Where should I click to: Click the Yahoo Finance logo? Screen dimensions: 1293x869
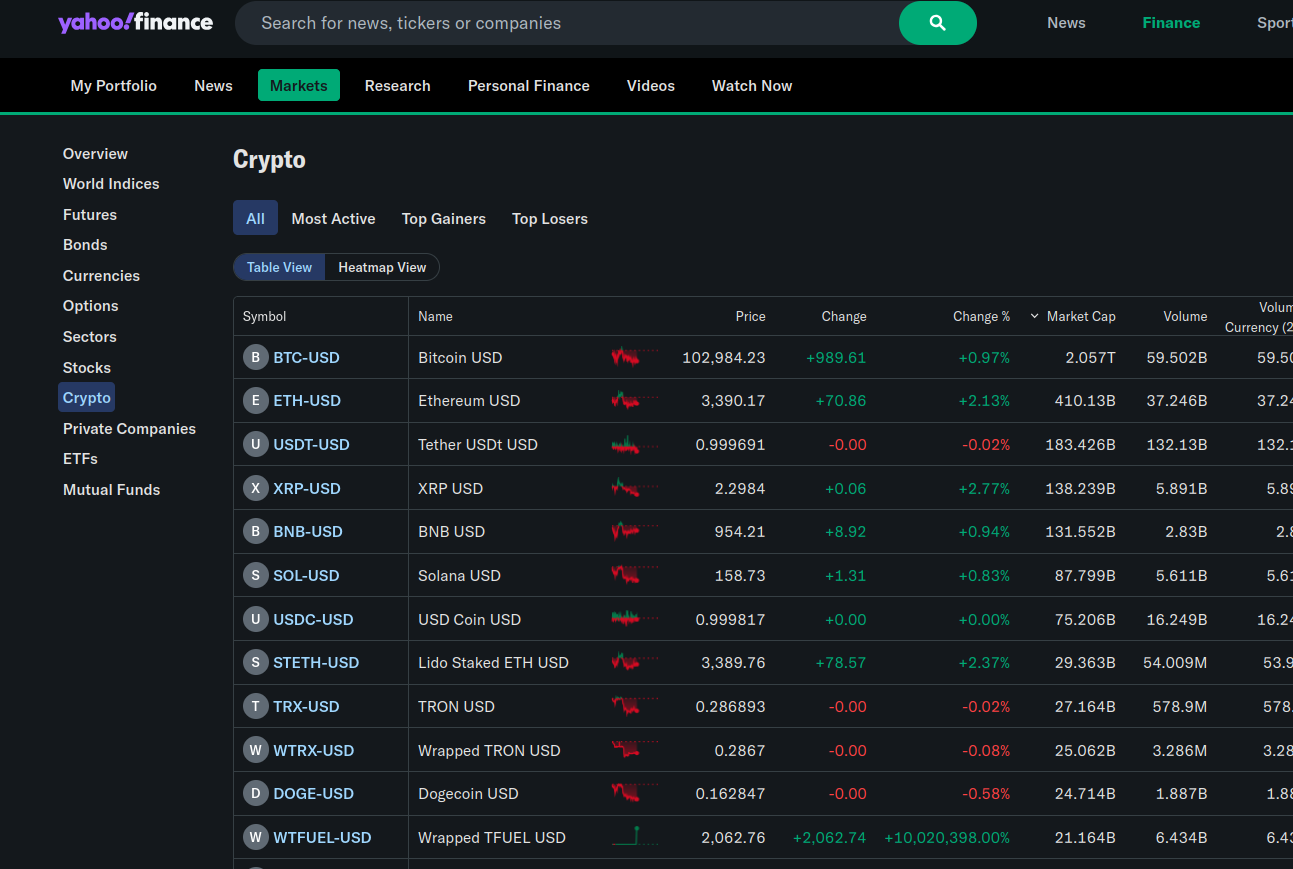(135, 23)
